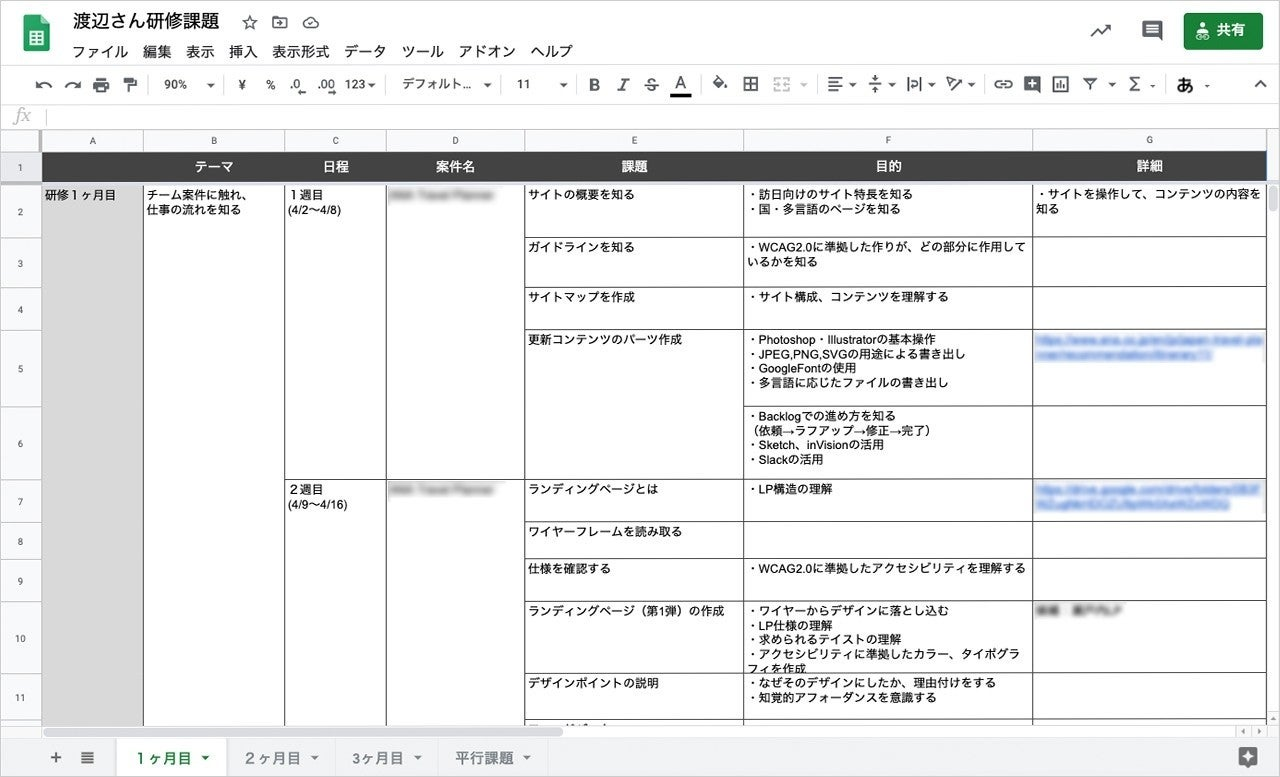This screenshot has width=1280, height=777.
Task: Open the borders tool
Action: coord(751,85)
